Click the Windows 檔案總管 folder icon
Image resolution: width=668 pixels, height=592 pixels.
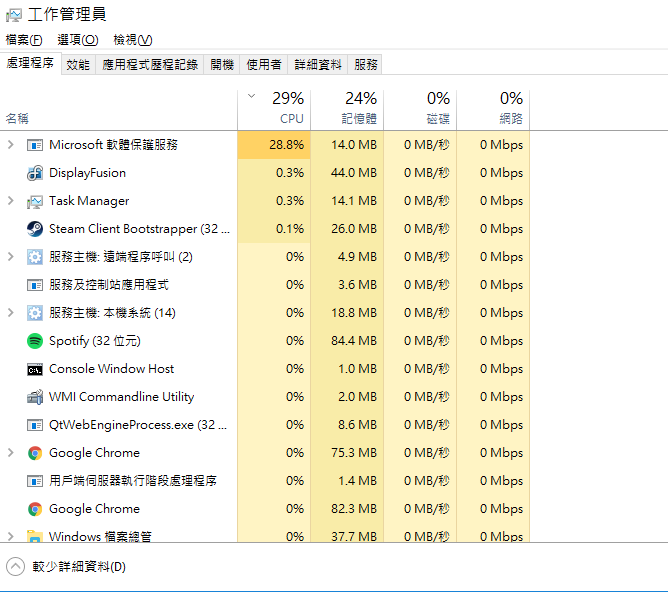click(x=35, y=536)
